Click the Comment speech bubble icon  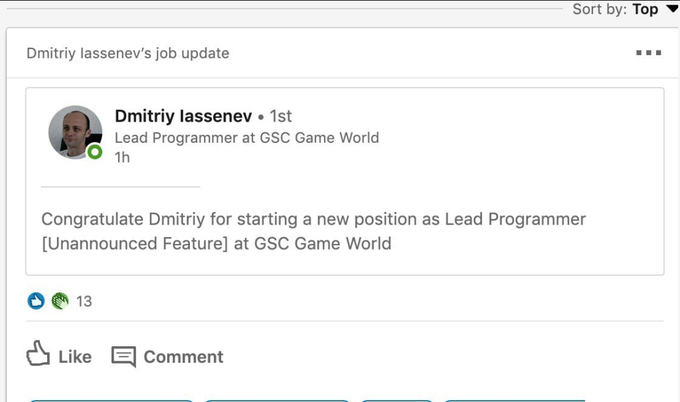point(124,356)
